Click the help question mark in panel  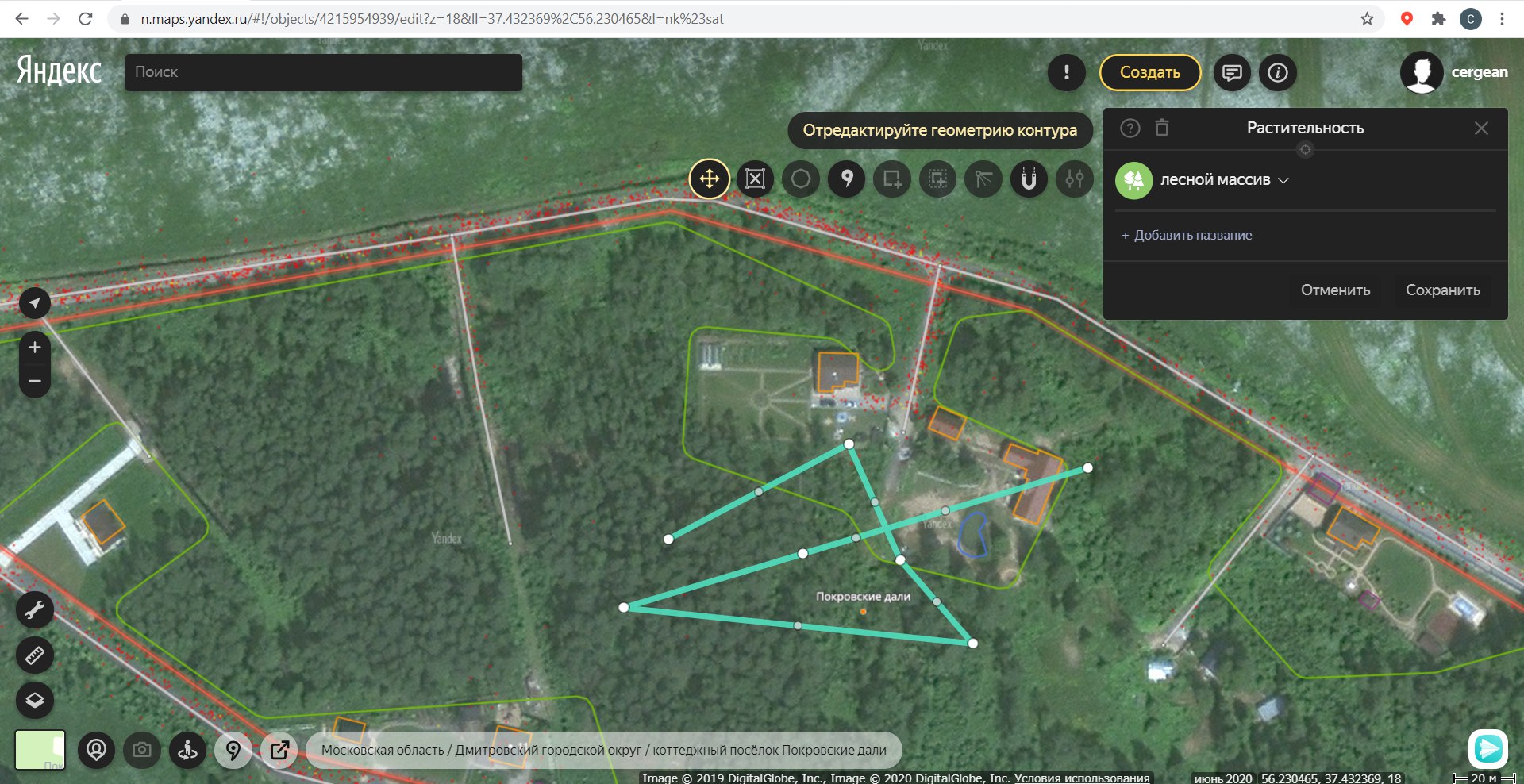[x=1130, y=128]
